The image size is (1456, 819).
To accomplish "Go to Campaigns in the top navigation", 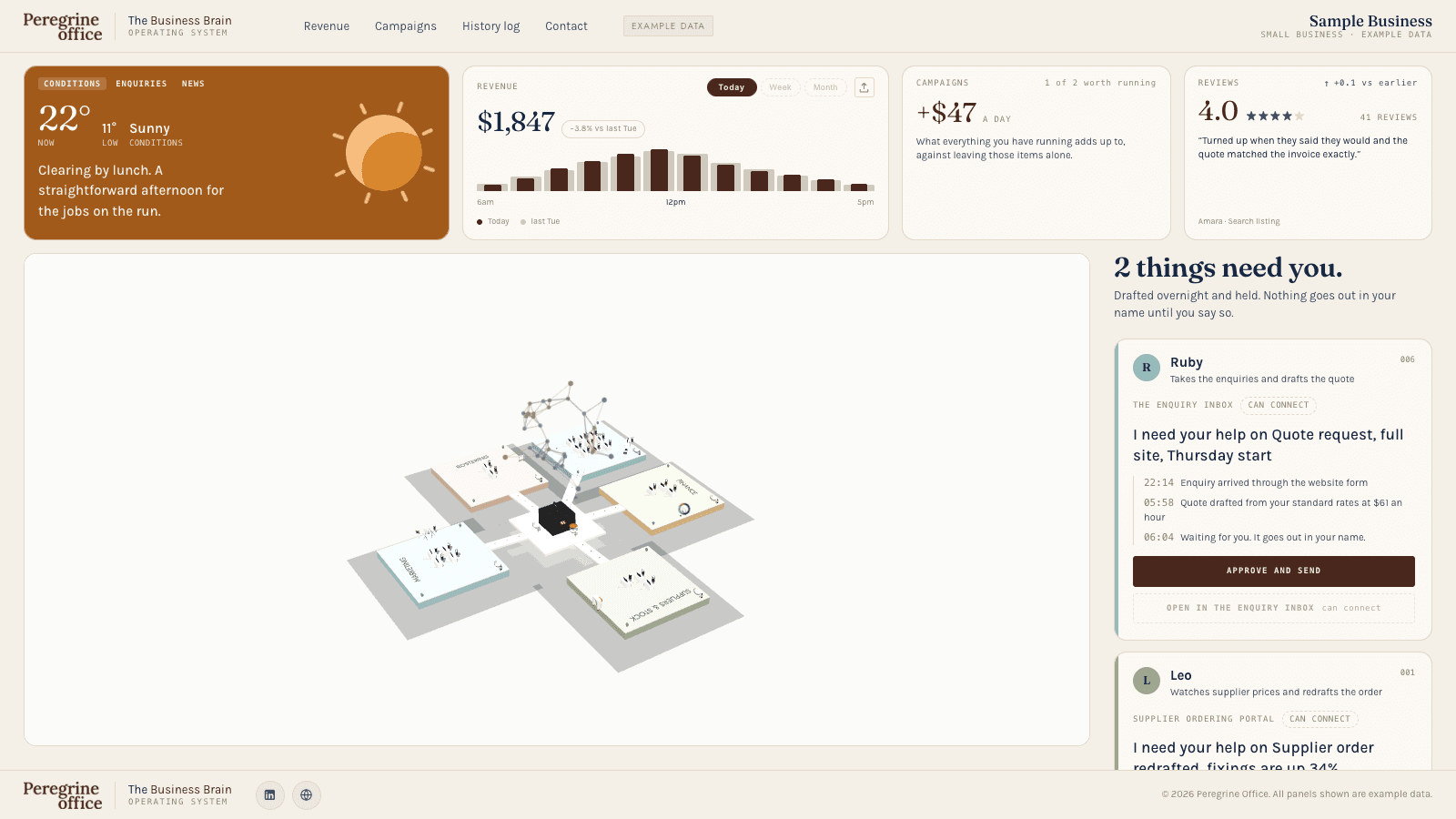I will 406,26.
